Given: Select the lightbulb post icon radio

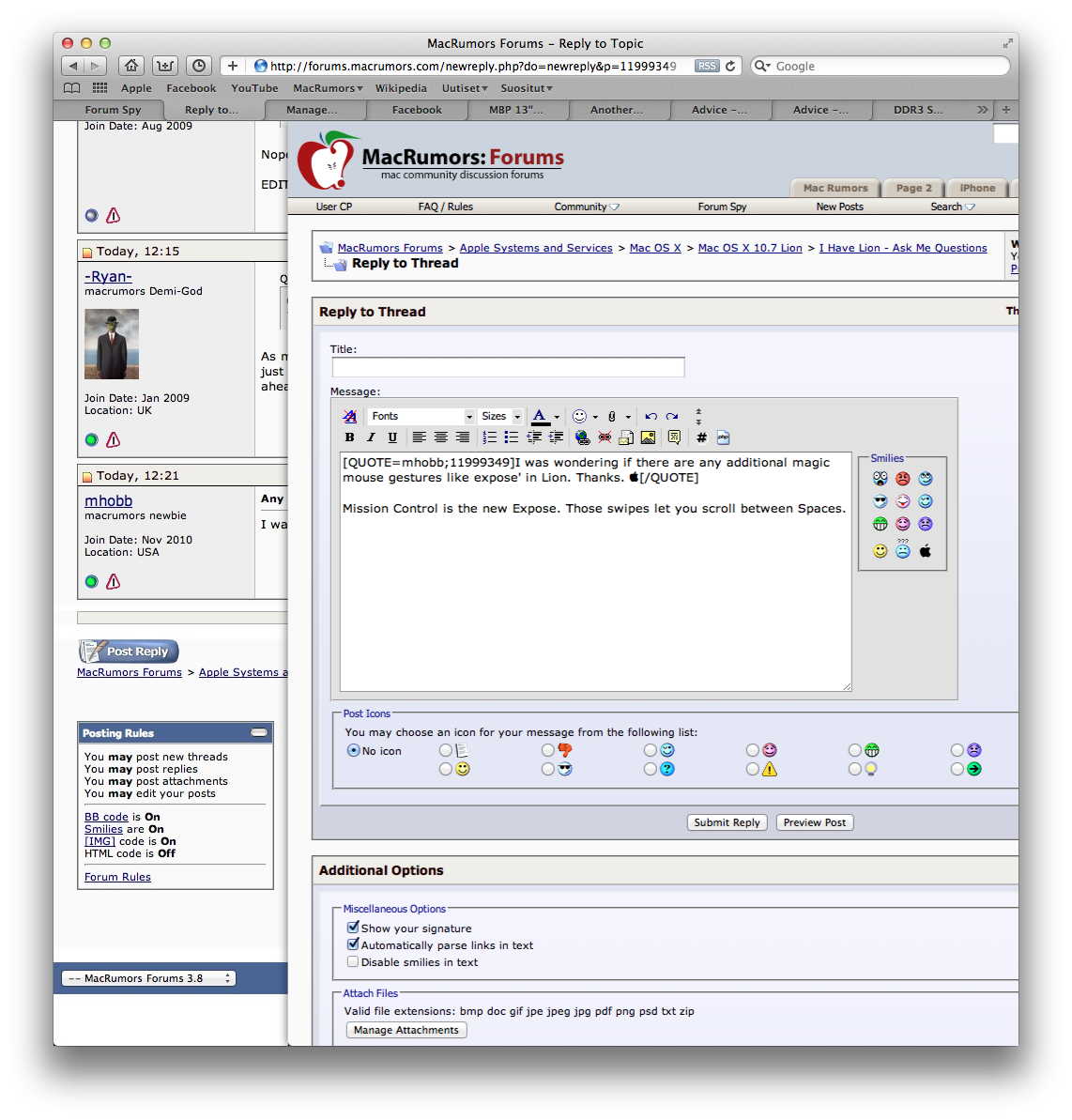Looking at the screenshot, I should [x=855, y=769].
